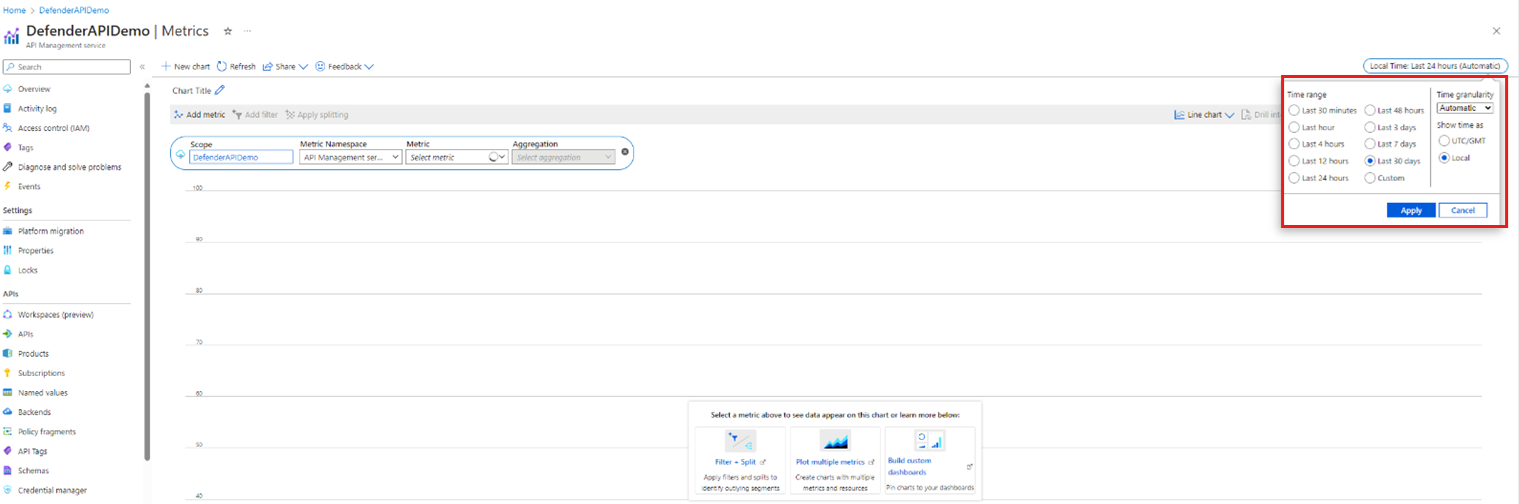The width and height of the screenshot is (1519, 504).
Task: Click the Add metric icon button
Action: pyautogui.click(x=178, y=115)
